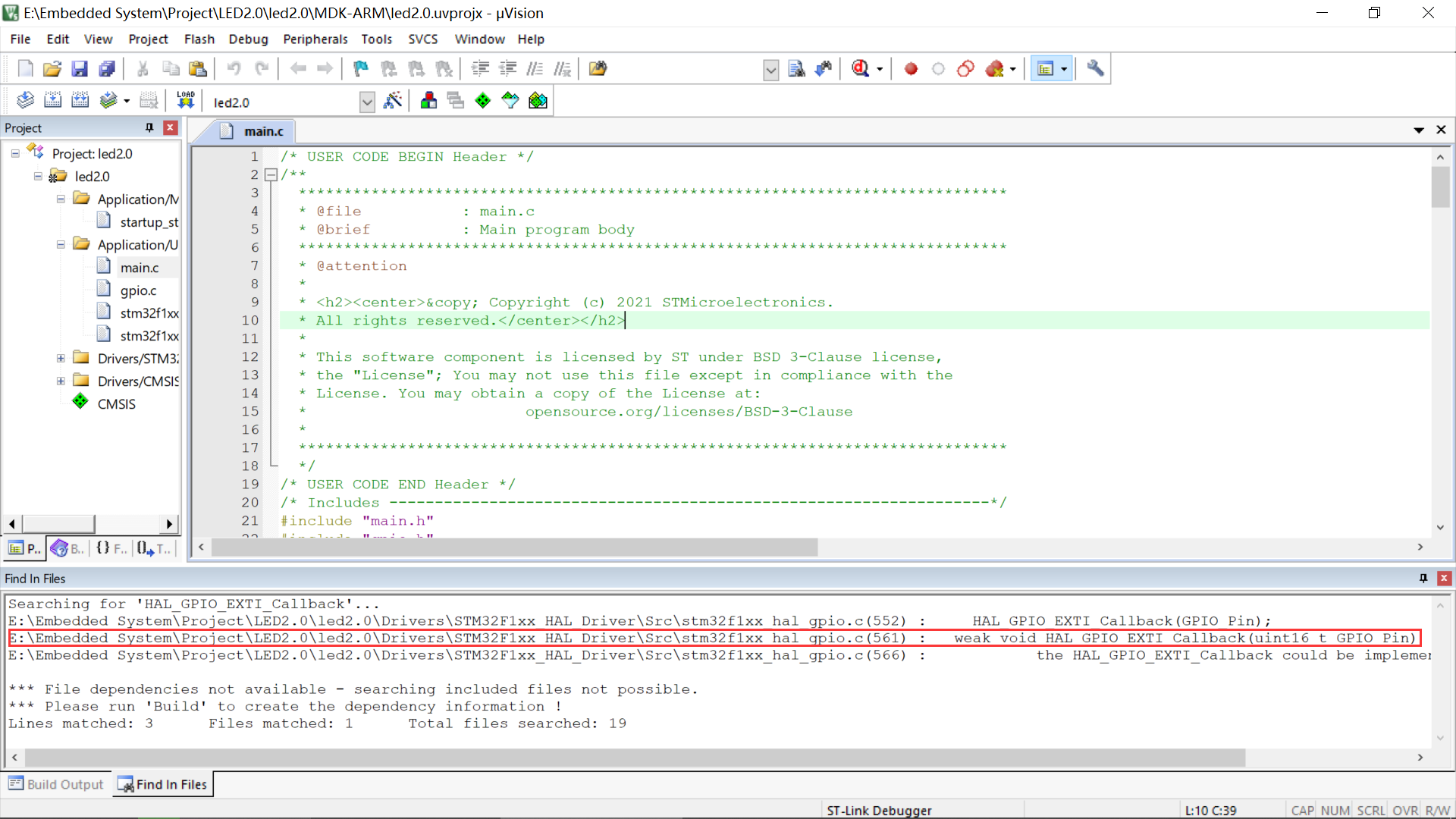Expand the Drivers/CMSIS folder

click(61, 381)
